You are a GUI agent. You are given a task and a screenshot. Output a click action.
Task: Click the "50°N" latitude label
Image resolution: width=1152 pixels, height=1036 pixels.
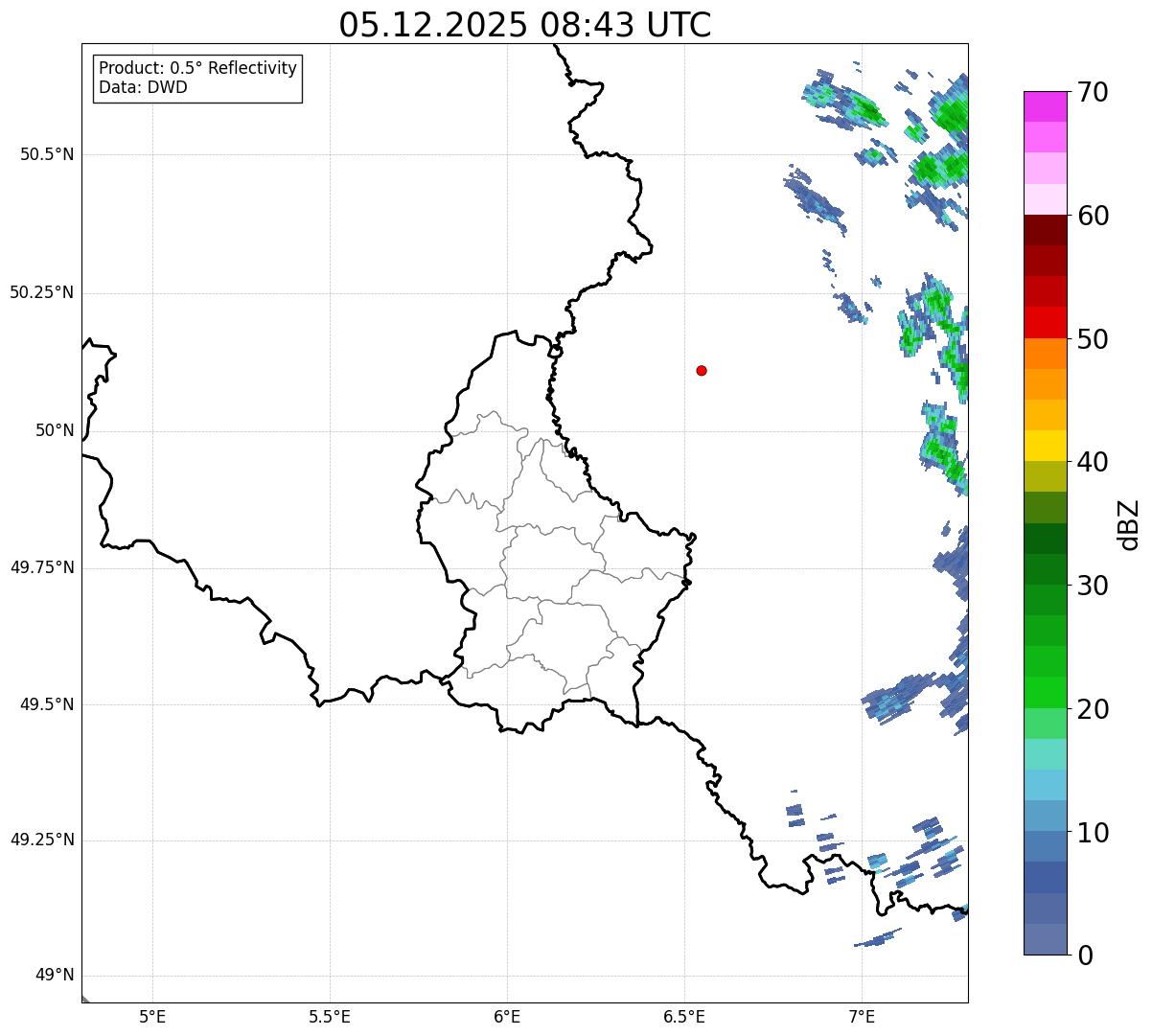[55, 430]
